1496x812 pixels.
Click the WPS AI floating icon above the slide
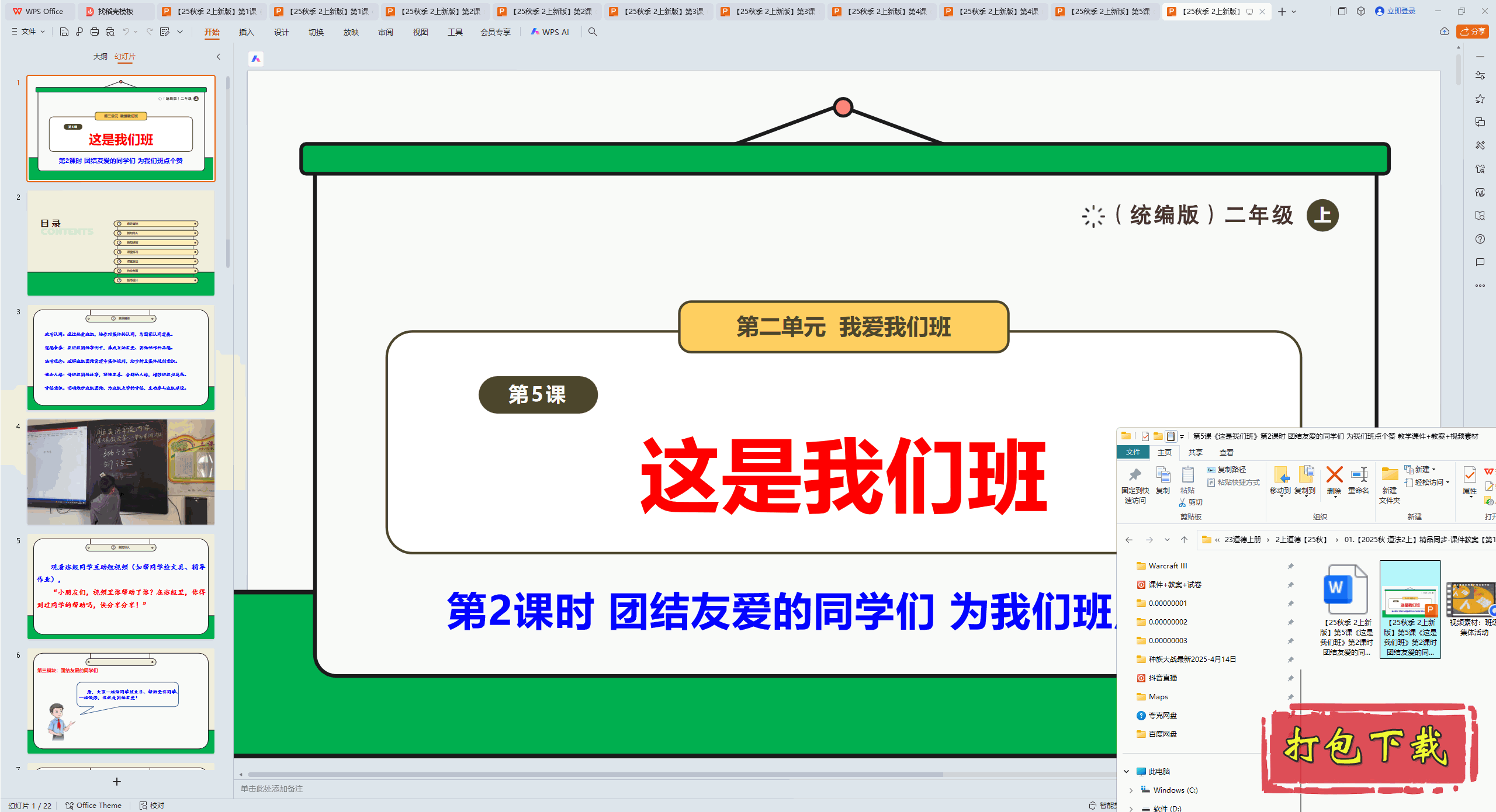[256, 59]
